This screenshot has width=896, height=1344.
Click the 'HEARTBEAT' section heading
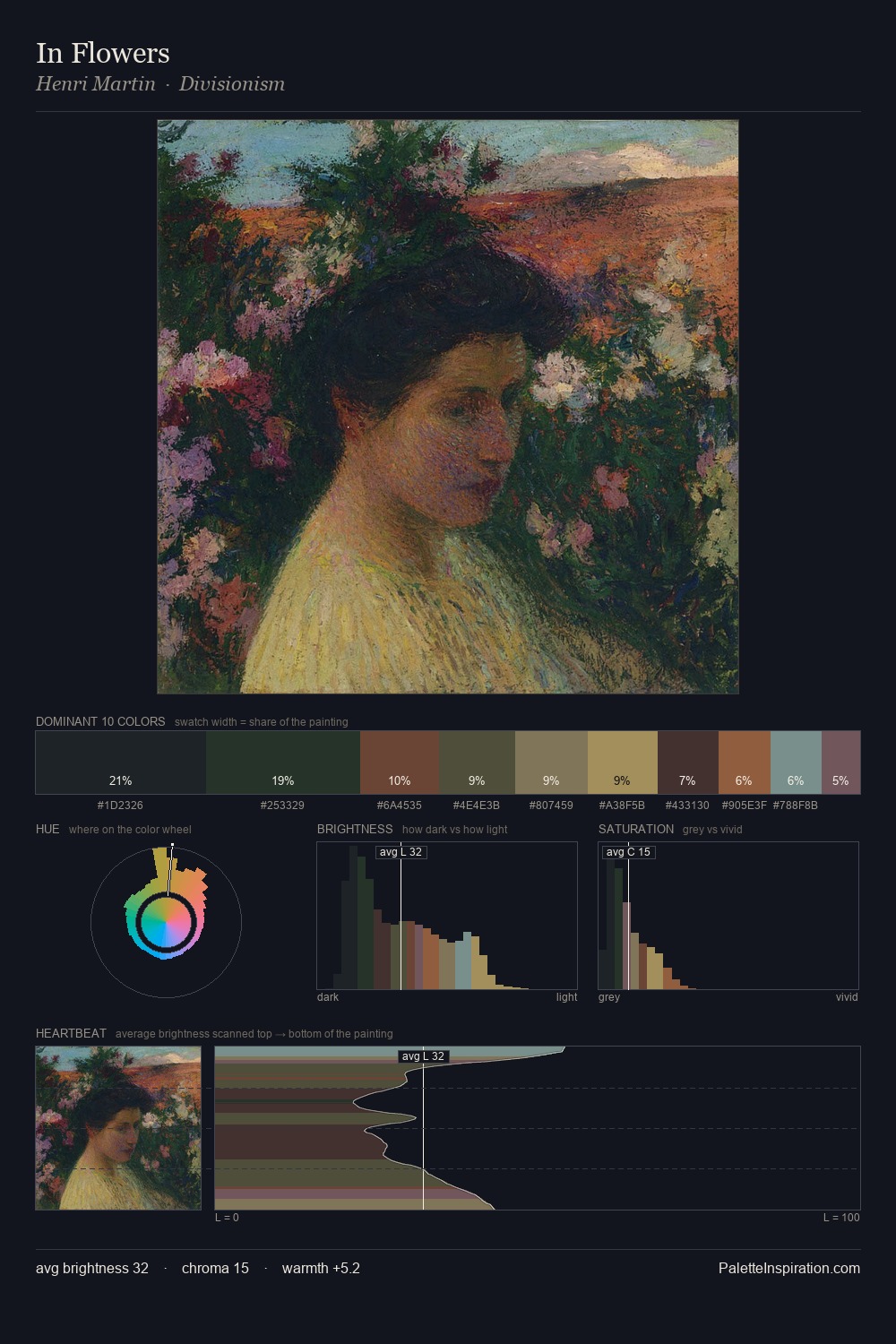[x=71, y=1033]
